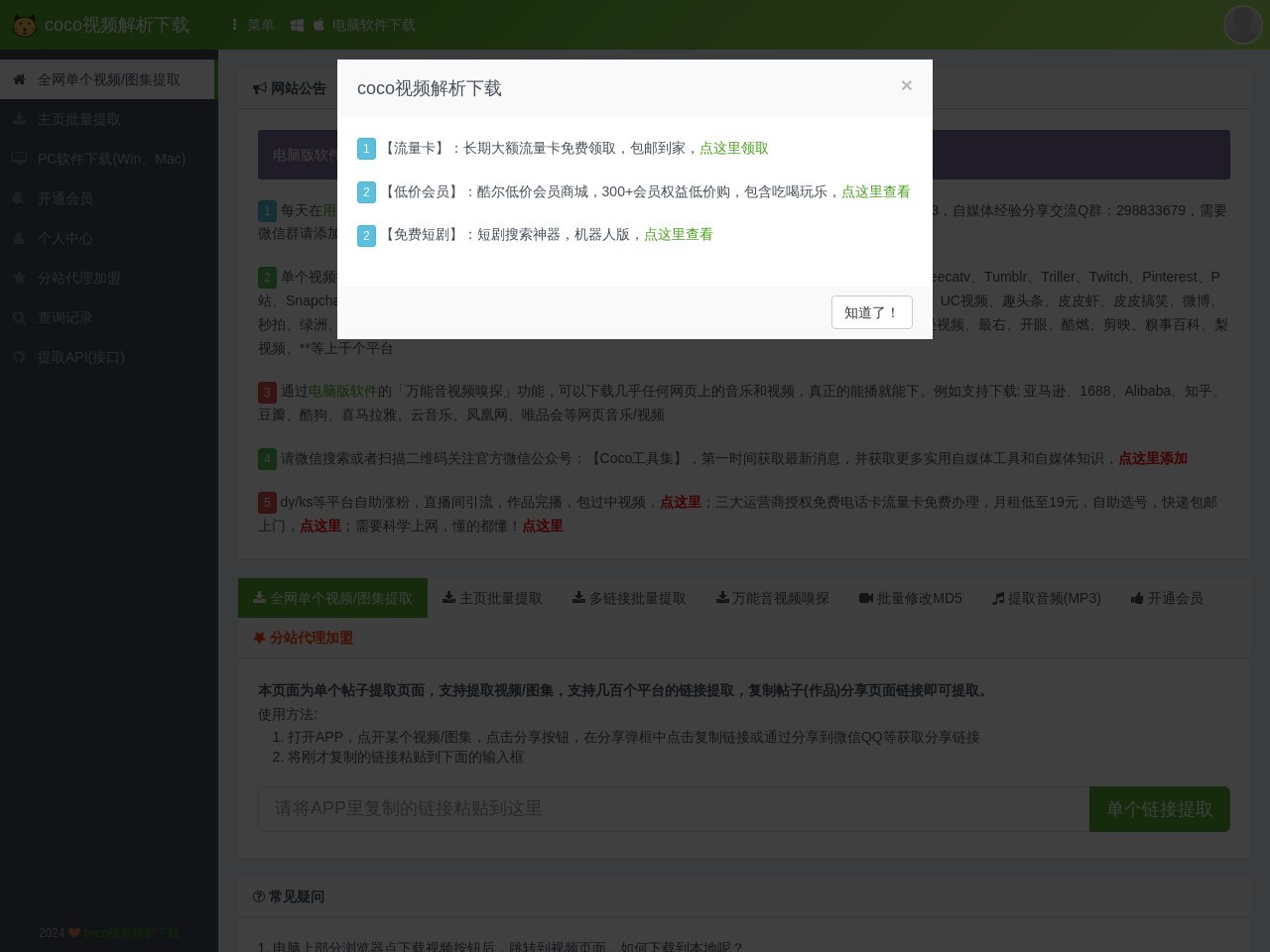Select PC软件下载(Win、Mac) in the sidebar
Viewport: 1270px width, 952px height.
click(x=109, y=159)
